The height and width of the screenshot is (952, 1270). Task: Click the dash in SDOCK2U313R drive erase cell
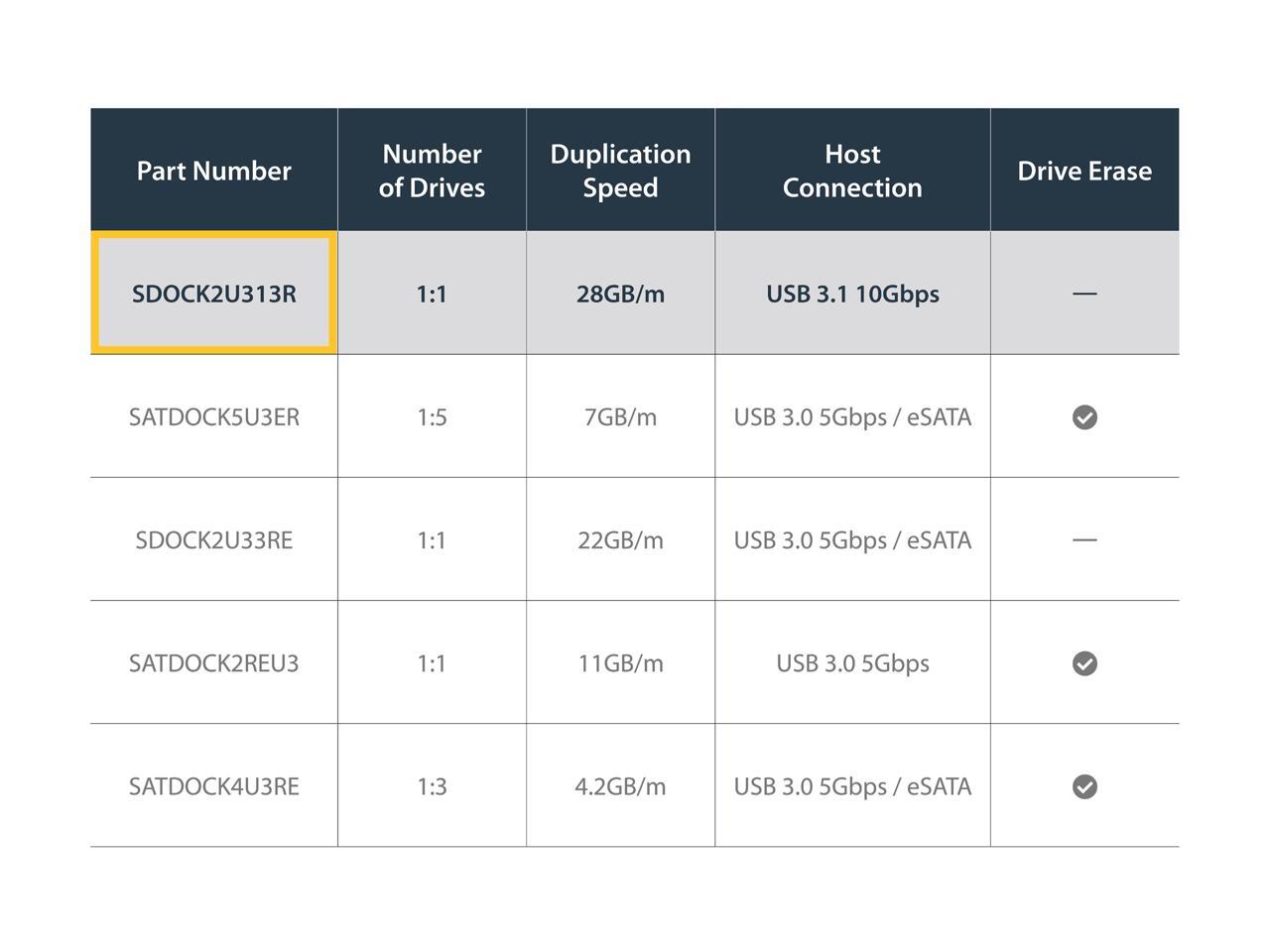(1084, 294)
